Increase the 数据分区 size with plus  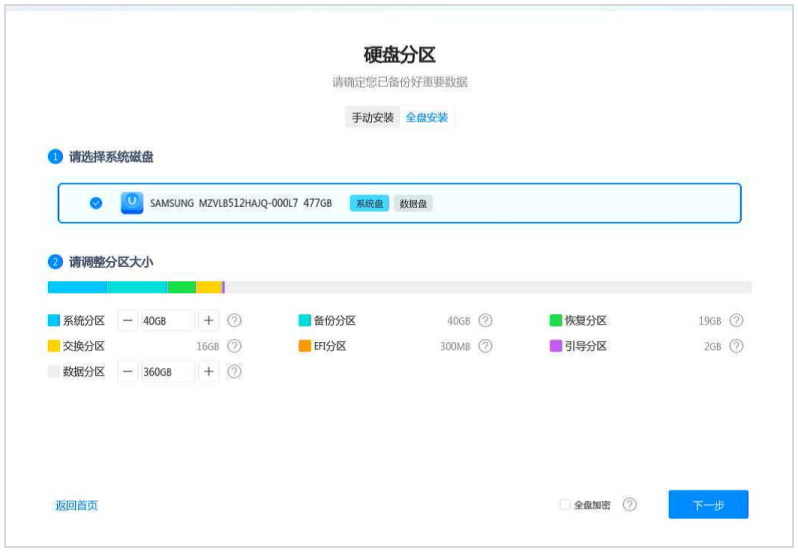click(x=209, y=371)
